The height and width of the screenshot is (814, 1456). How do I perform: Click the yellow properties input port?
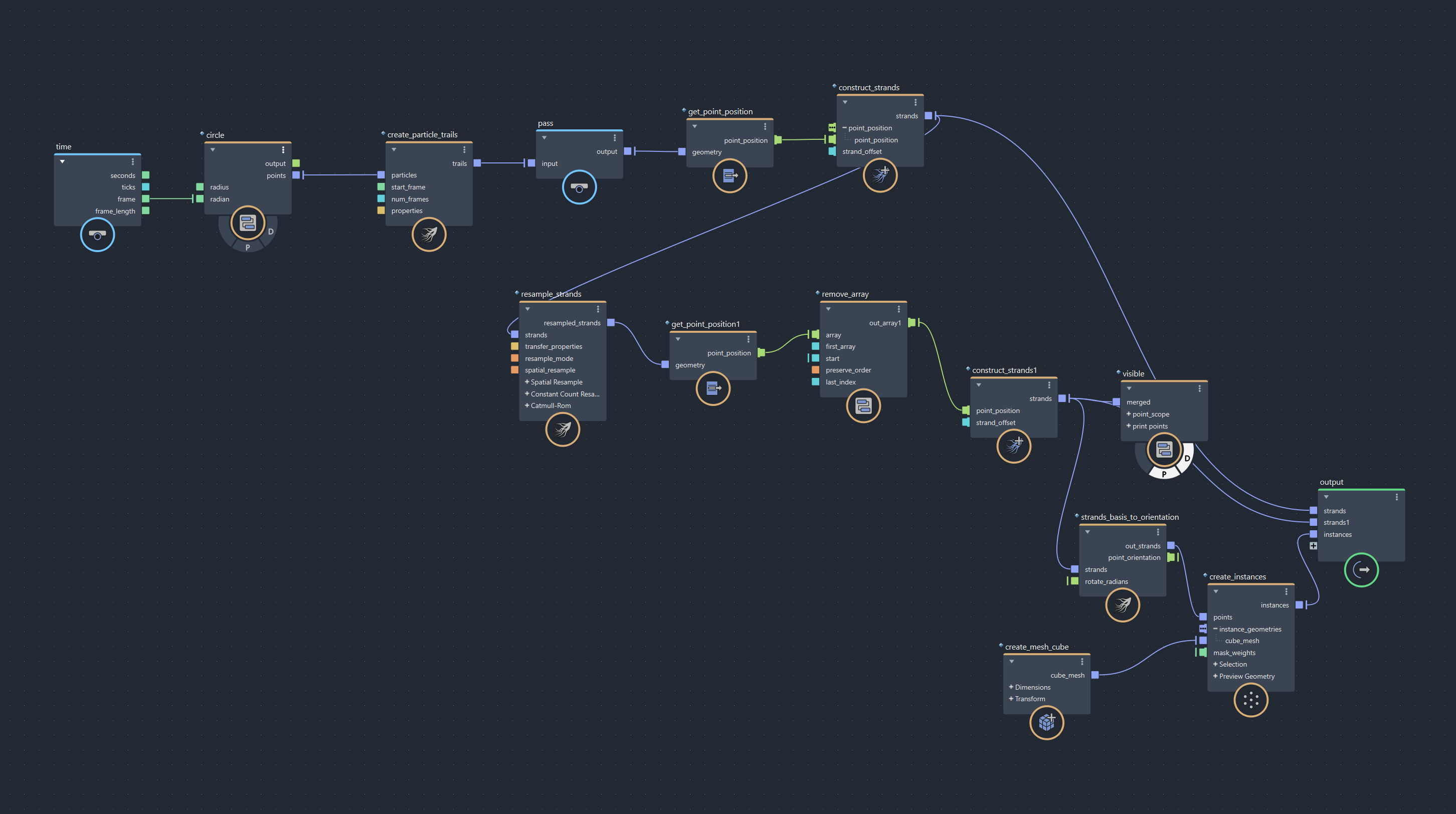point(381,211)
